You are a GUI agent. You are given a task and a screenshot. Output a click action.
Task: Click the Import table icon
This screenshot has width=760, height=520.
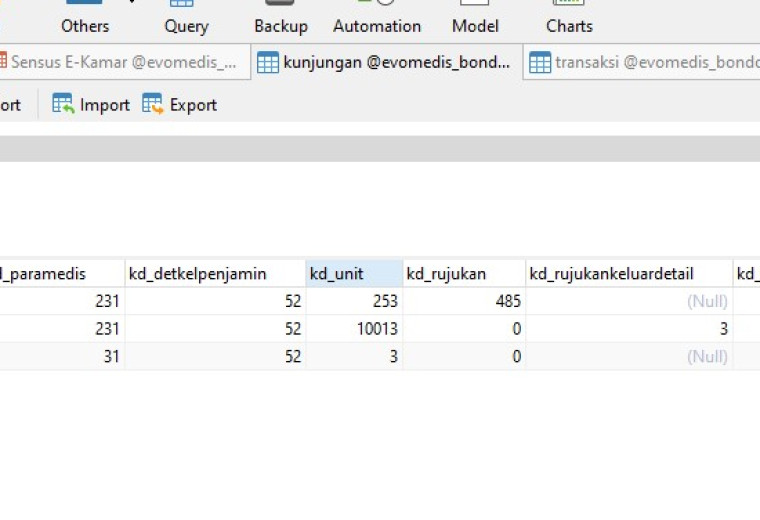click(63, 104)
